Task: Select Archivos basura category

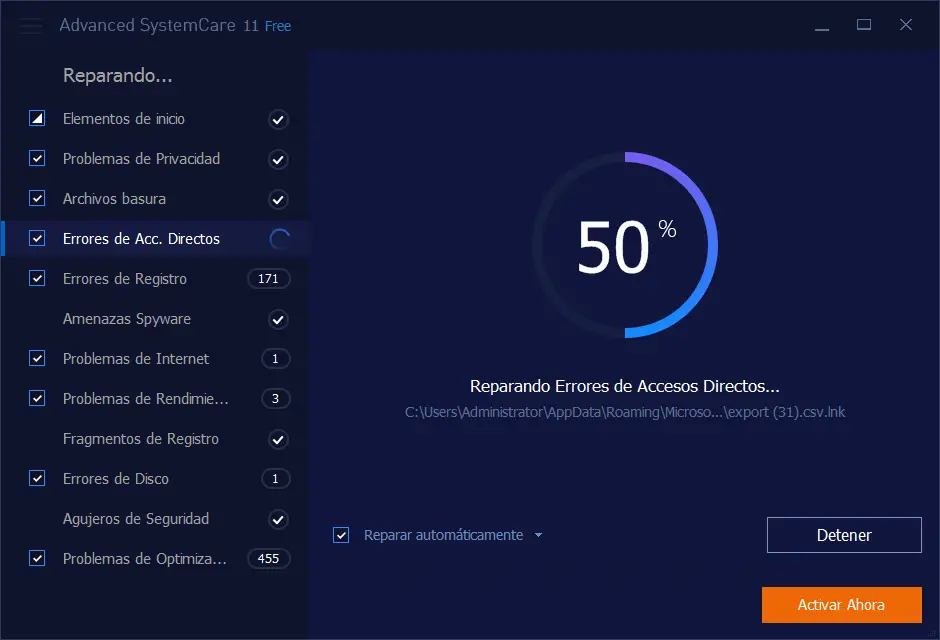Action: tap(155, 199)
